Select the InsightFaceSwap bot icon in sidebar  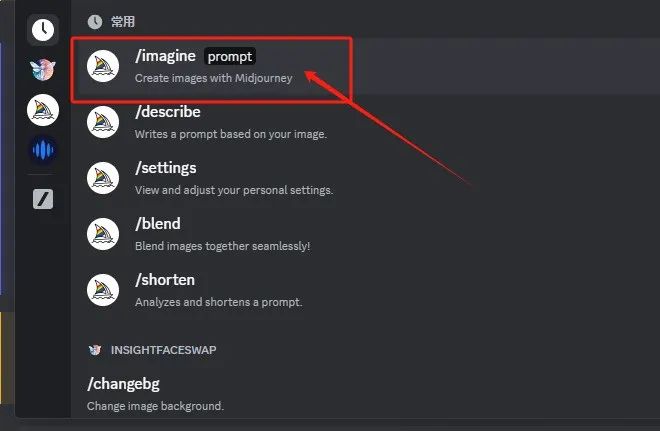(x=43, y=69)
